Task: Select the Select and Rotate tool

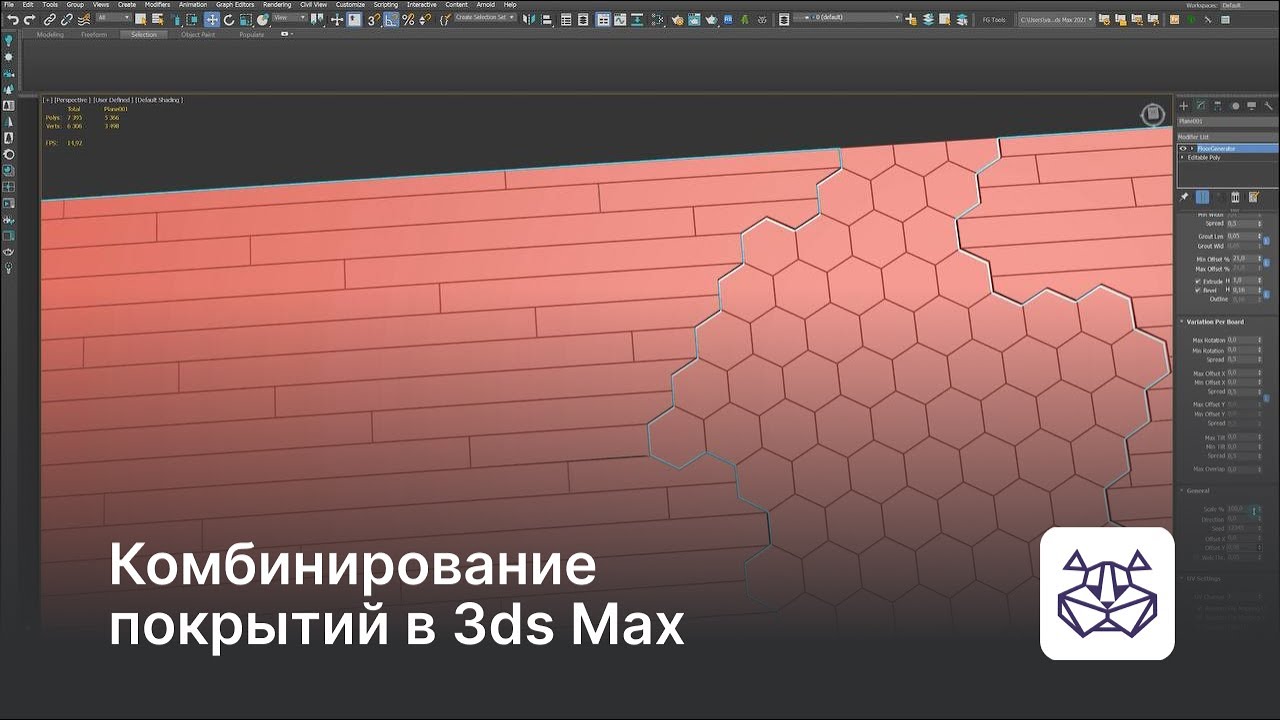Action: [229, 20]
